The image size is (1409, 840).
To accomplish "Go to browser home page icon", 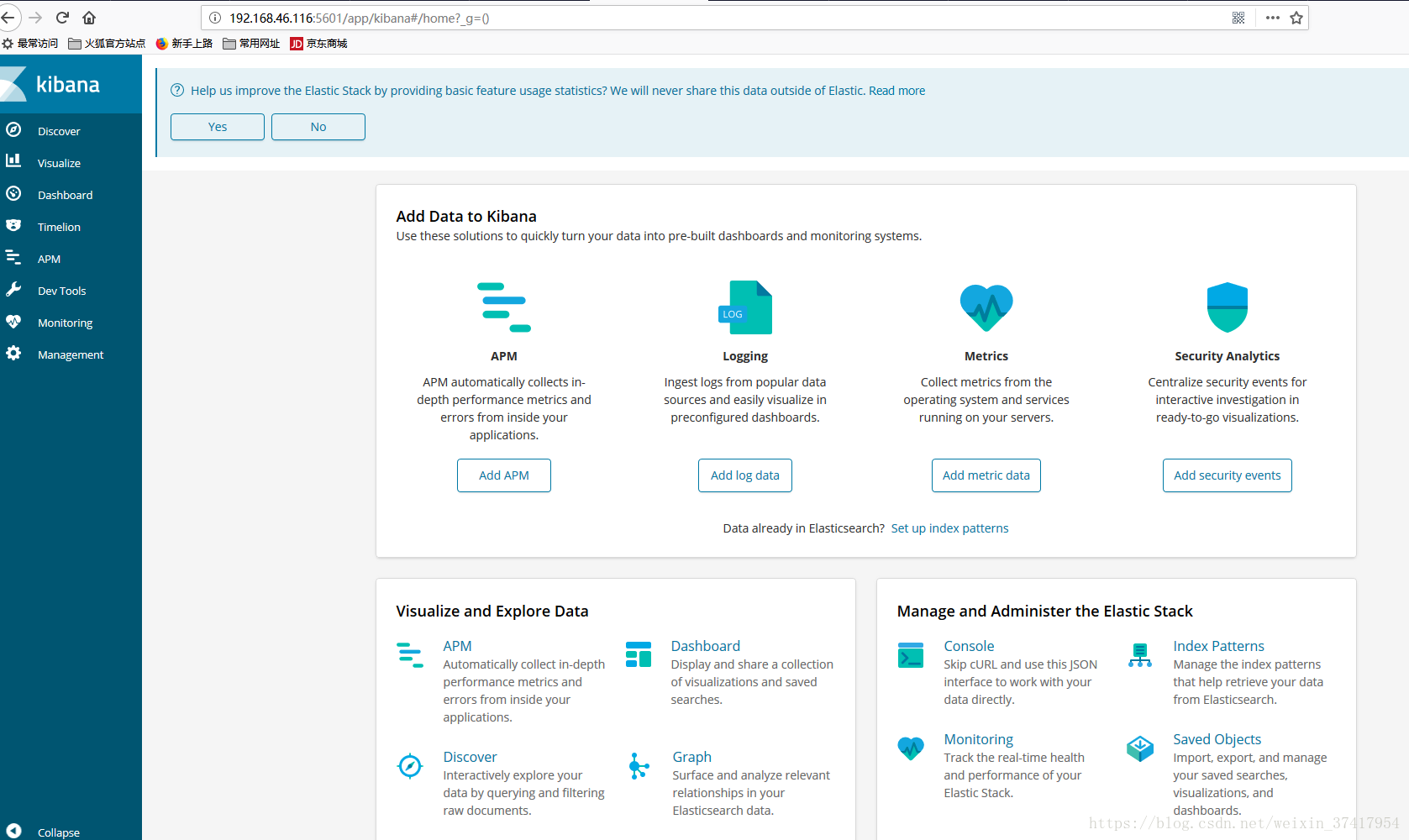I will pos(89,18).
